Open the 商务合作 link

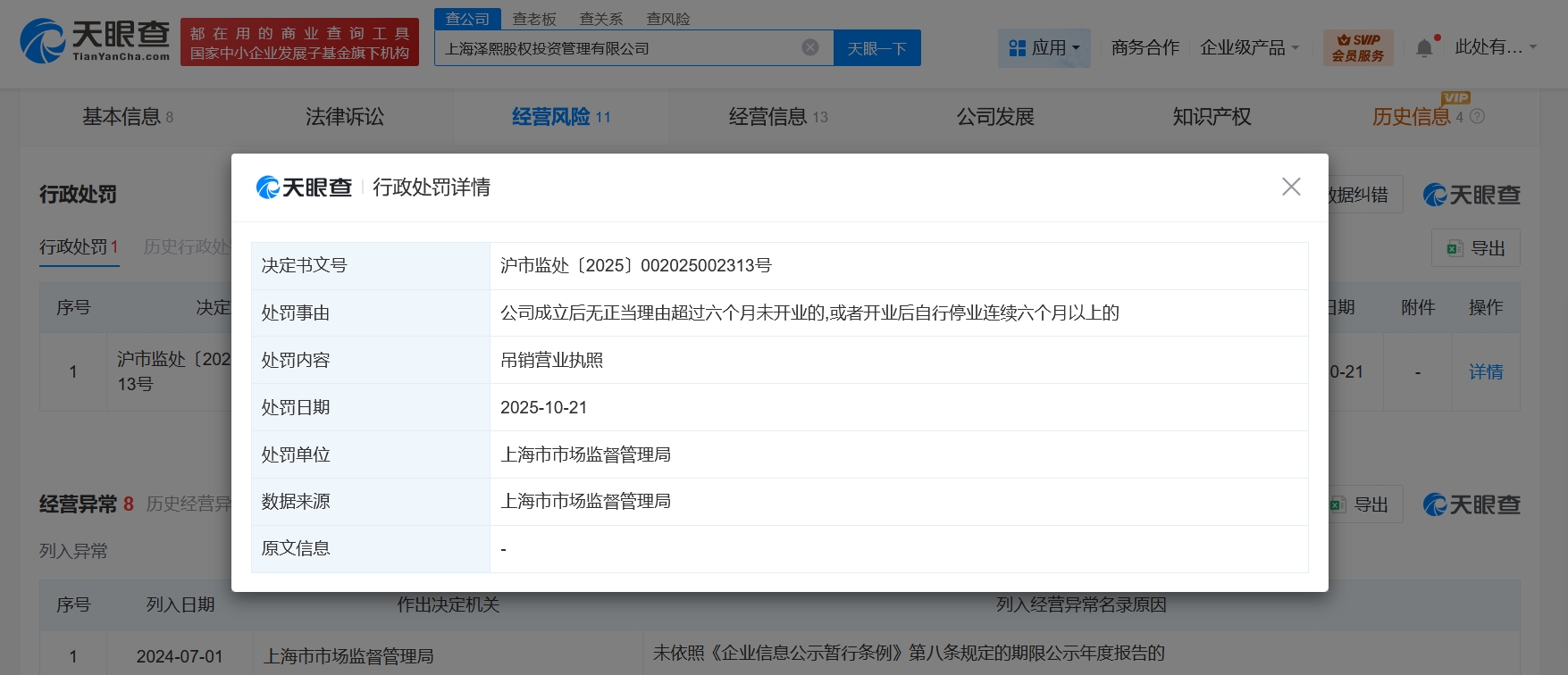click(x=1145, y=48)
